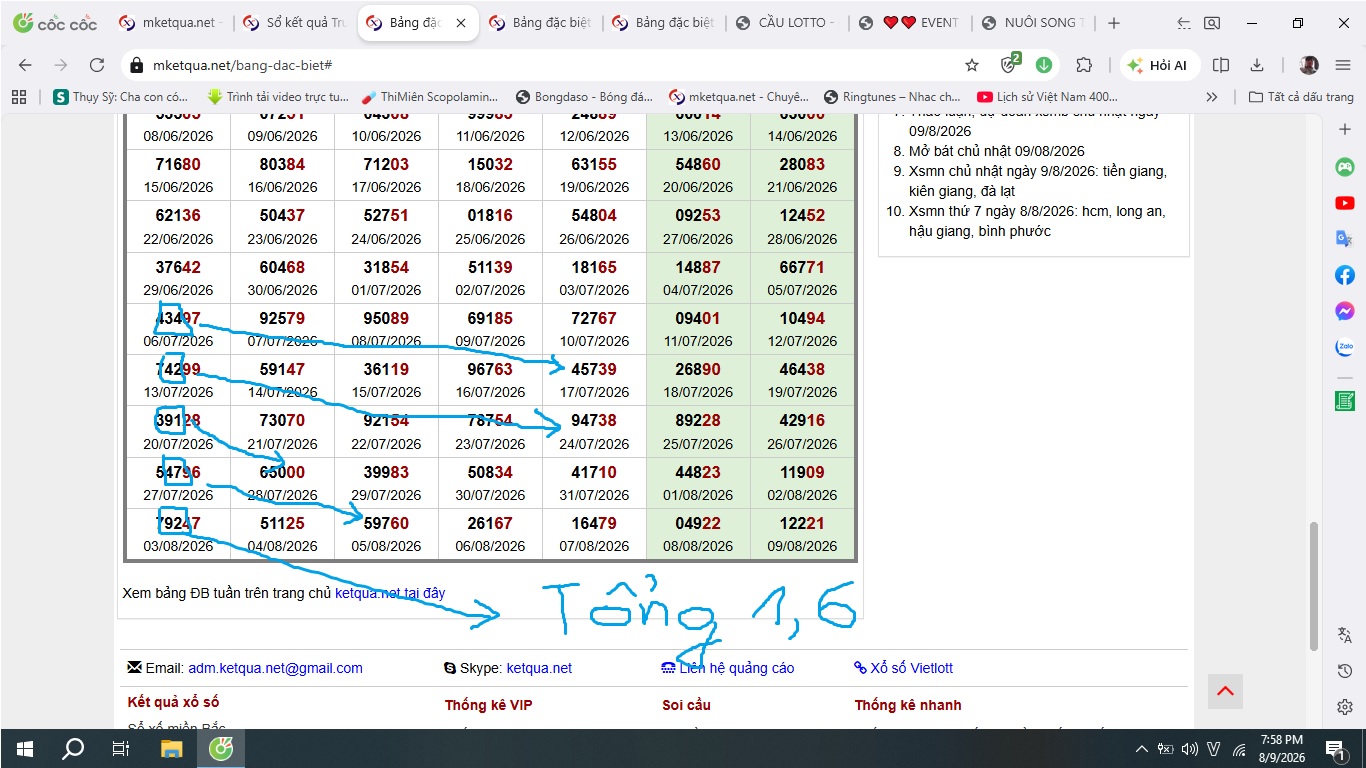This screenshot has height=768, width=1366.
Task: Switch to the CẦU LOTTO tab
Action: click(x=786, y=23)
